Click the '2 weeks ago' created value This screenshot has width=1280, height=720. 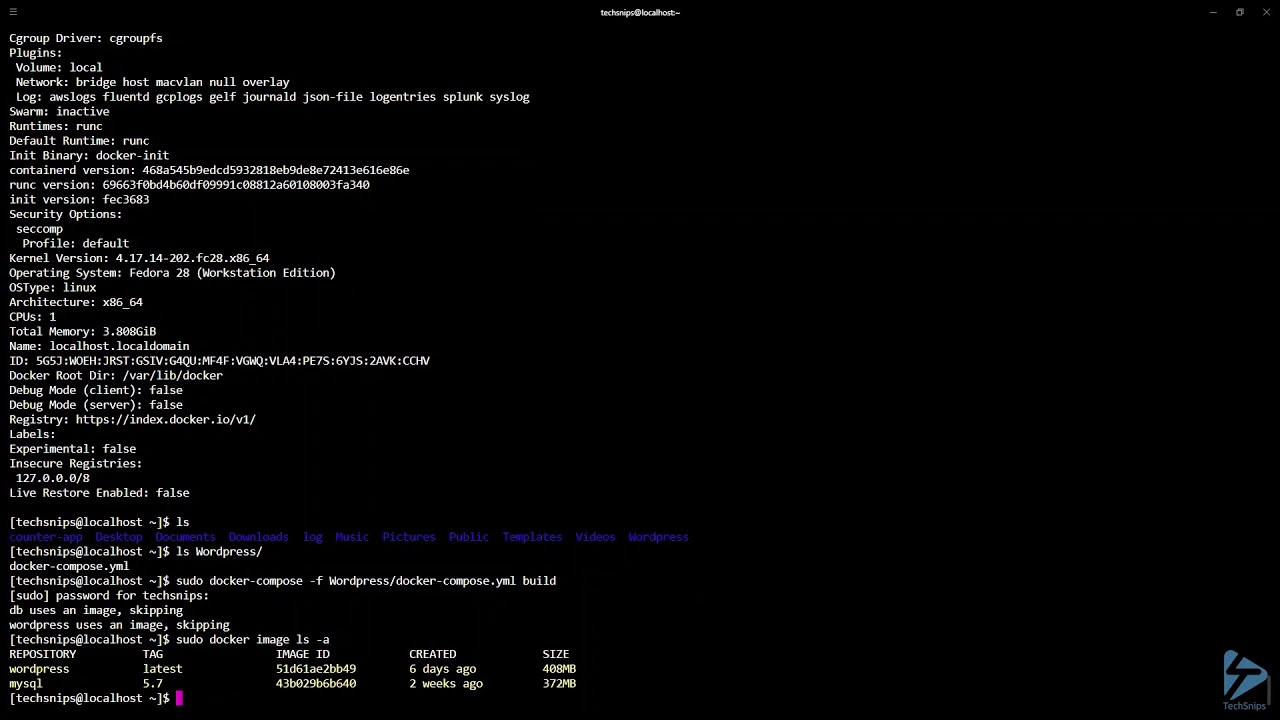(x=446, y=684)
